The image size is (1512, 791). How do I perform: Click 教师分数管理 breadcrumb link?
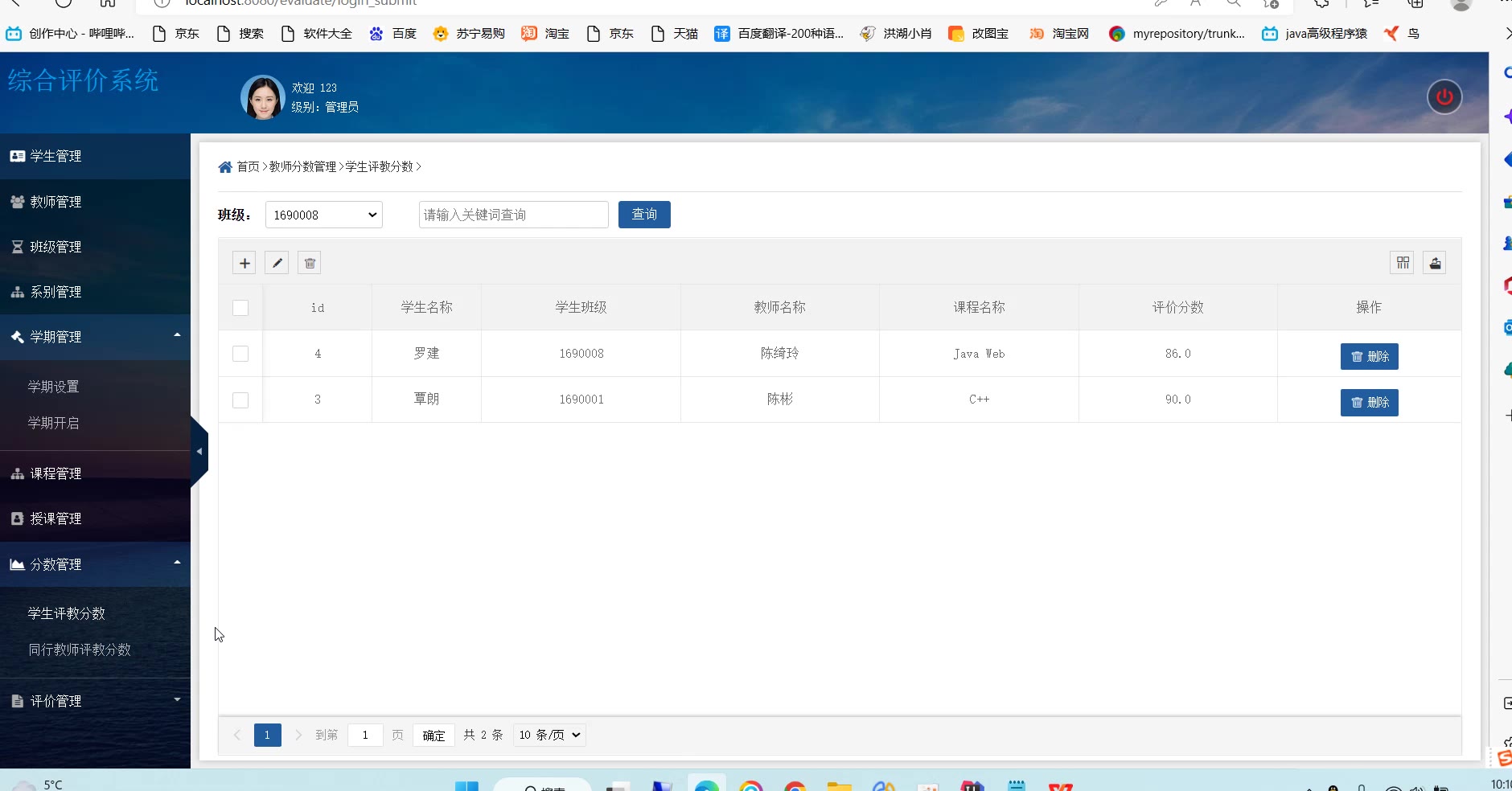[303, 166]
